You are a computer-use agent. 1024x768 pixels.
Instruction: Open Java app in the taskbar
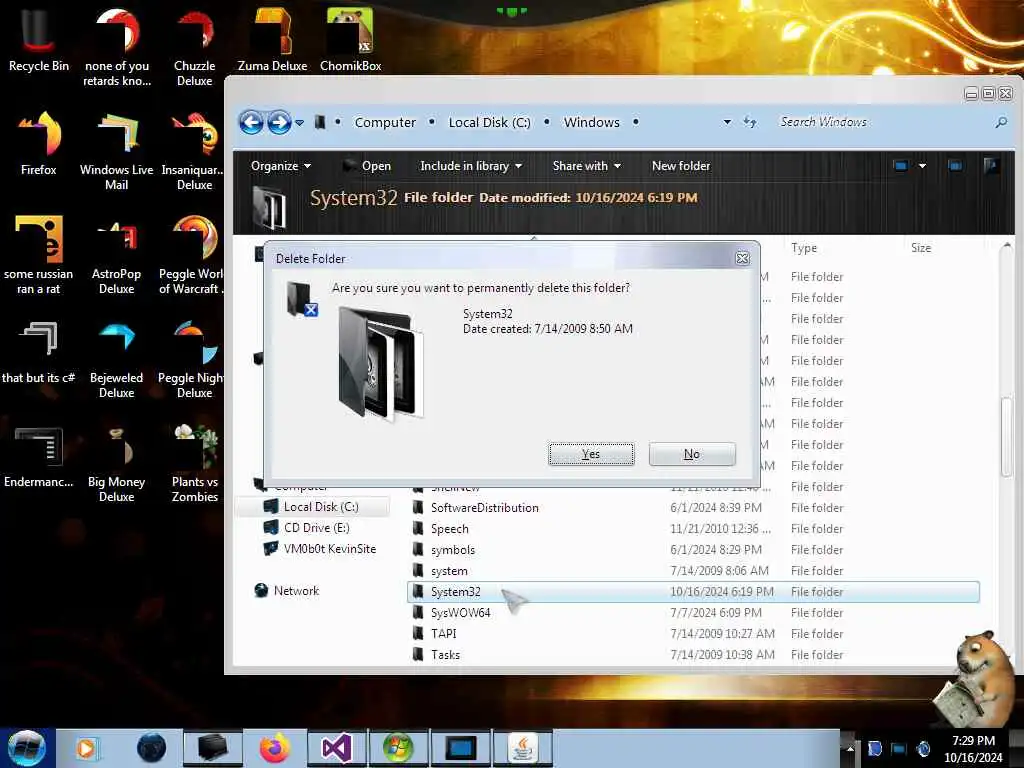pos(522,748)
